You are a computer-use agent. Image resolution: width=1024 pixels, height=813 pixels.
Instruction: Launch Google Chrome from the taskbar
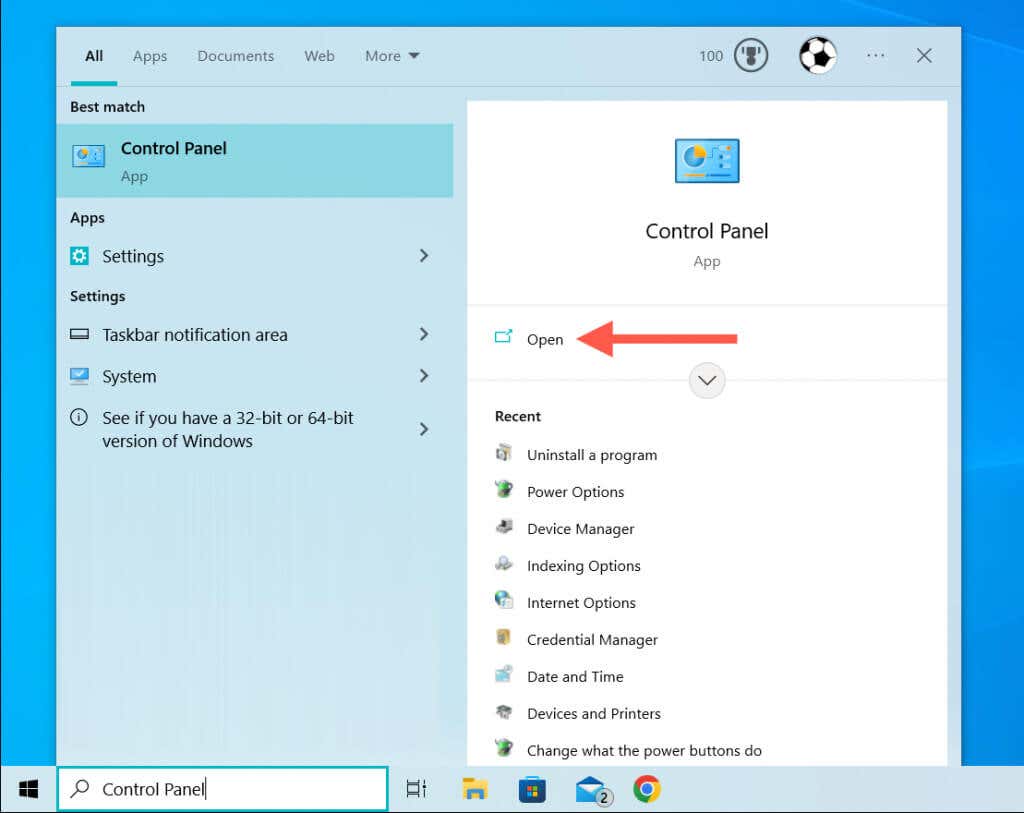click(x=647, y=789)
